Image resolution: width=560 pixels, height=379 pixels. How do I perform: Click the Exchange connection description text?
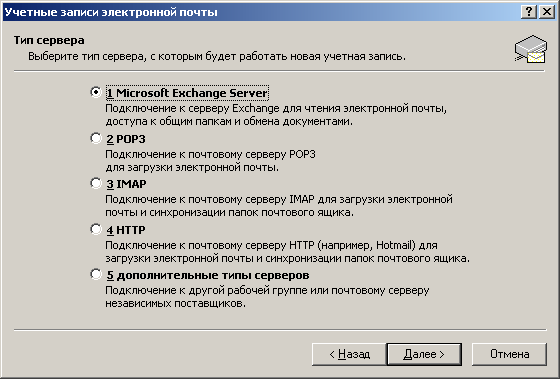[276, 115]
